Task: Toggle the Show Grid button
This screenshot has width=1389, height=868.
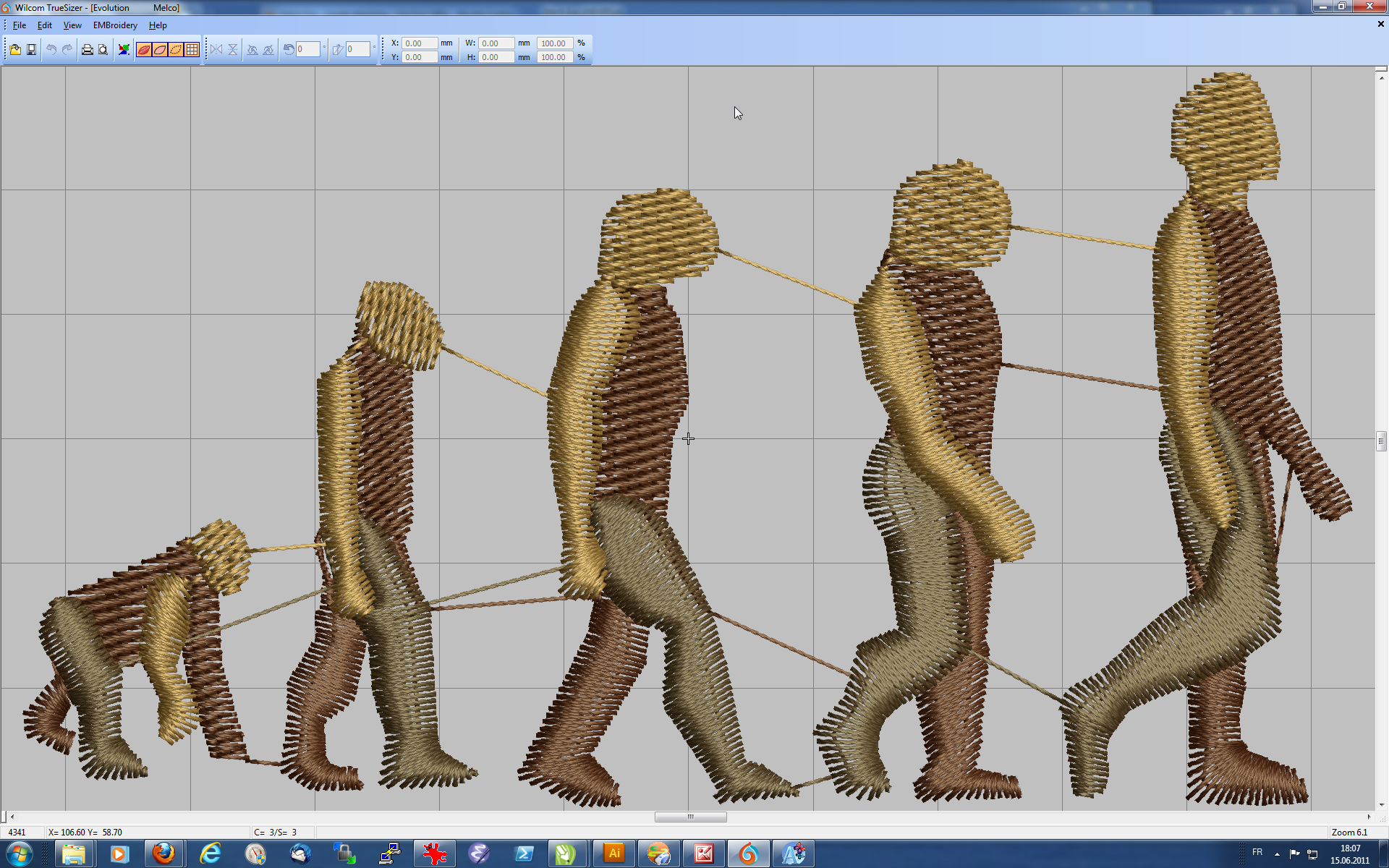Action: click(192, 50)
